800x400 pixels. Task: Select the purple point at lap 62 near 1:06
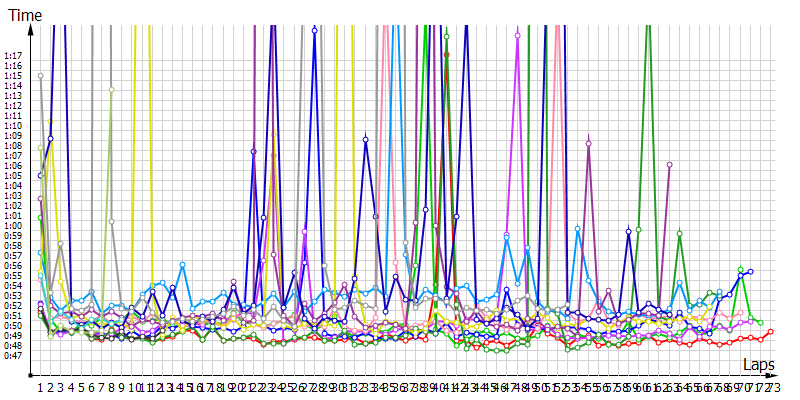click(x=669, y=164)
